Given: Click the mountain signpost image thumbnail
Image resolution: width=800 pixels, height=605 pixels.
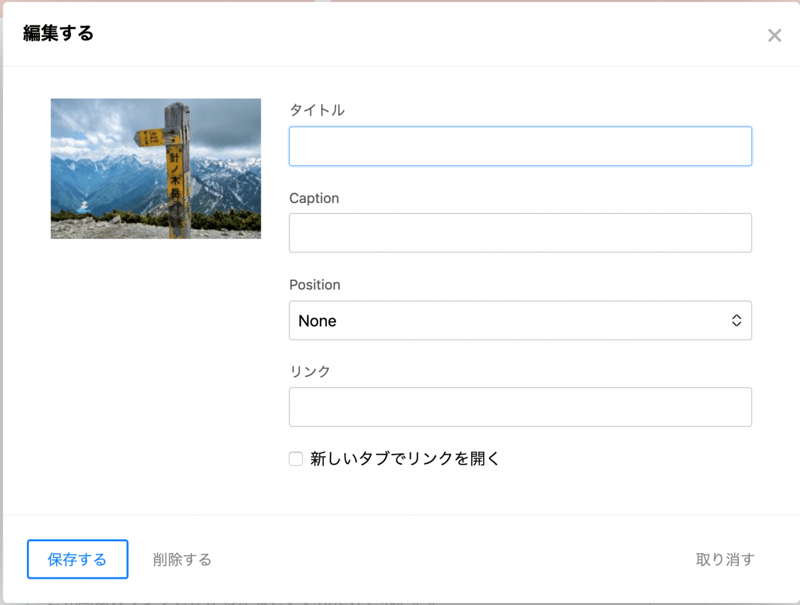Looking at the screenshot, I should [x=155, y=168].
